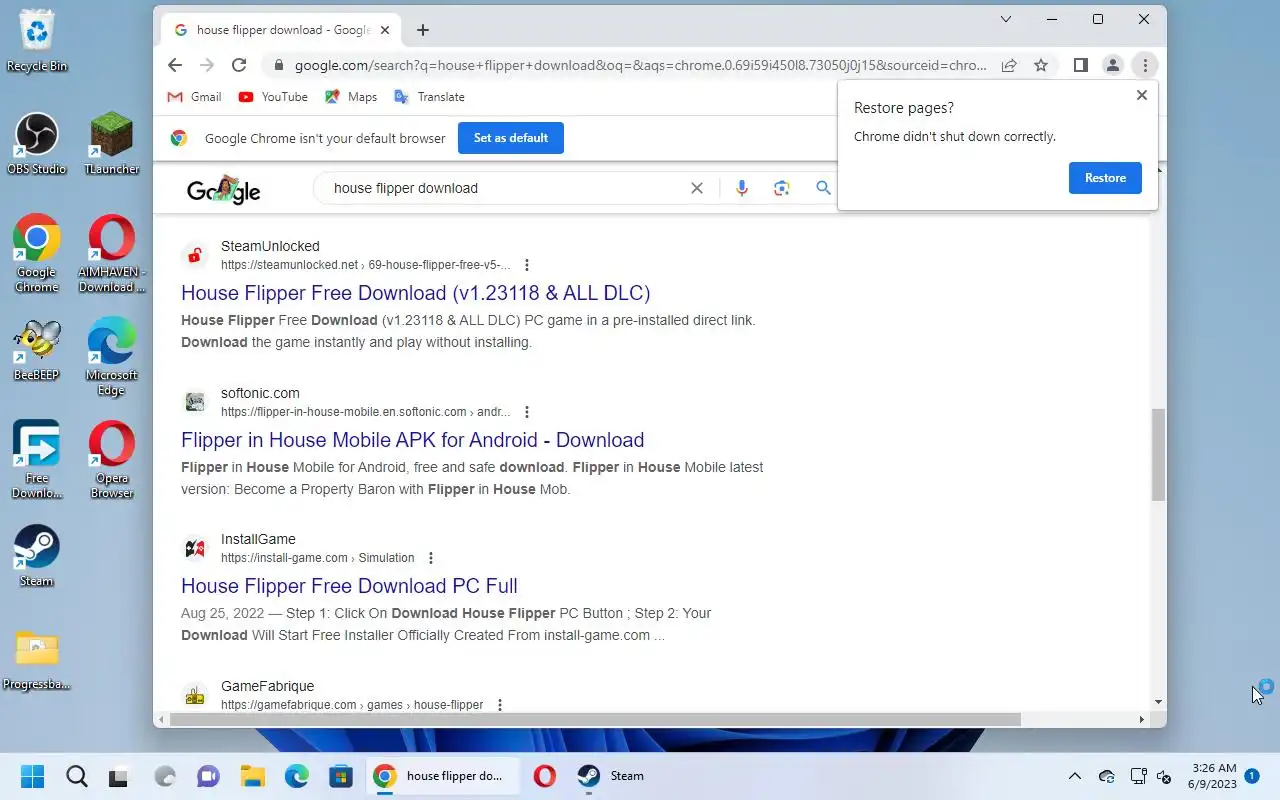
Task: Open YouTube bookmark
Action: click(x=273, y=97)
